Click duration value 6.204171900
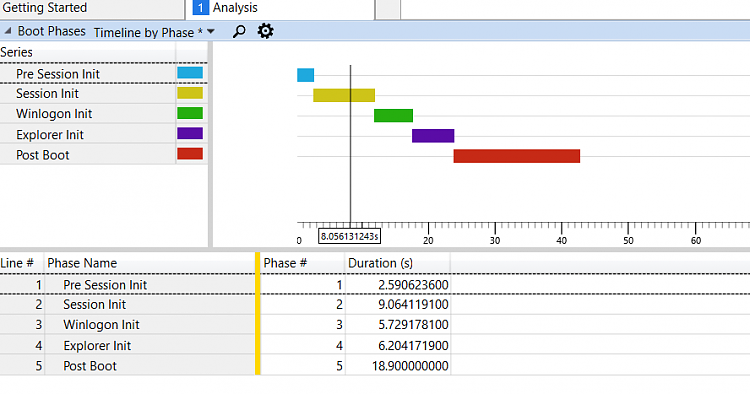Image resolution: width=750 pixels, height=394 pixels. [413, 345]
